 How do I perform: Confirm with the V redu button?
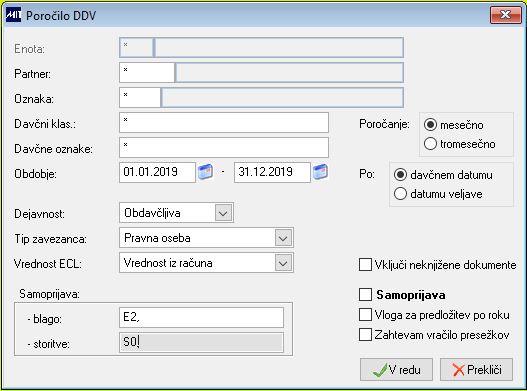pos(396,369)
